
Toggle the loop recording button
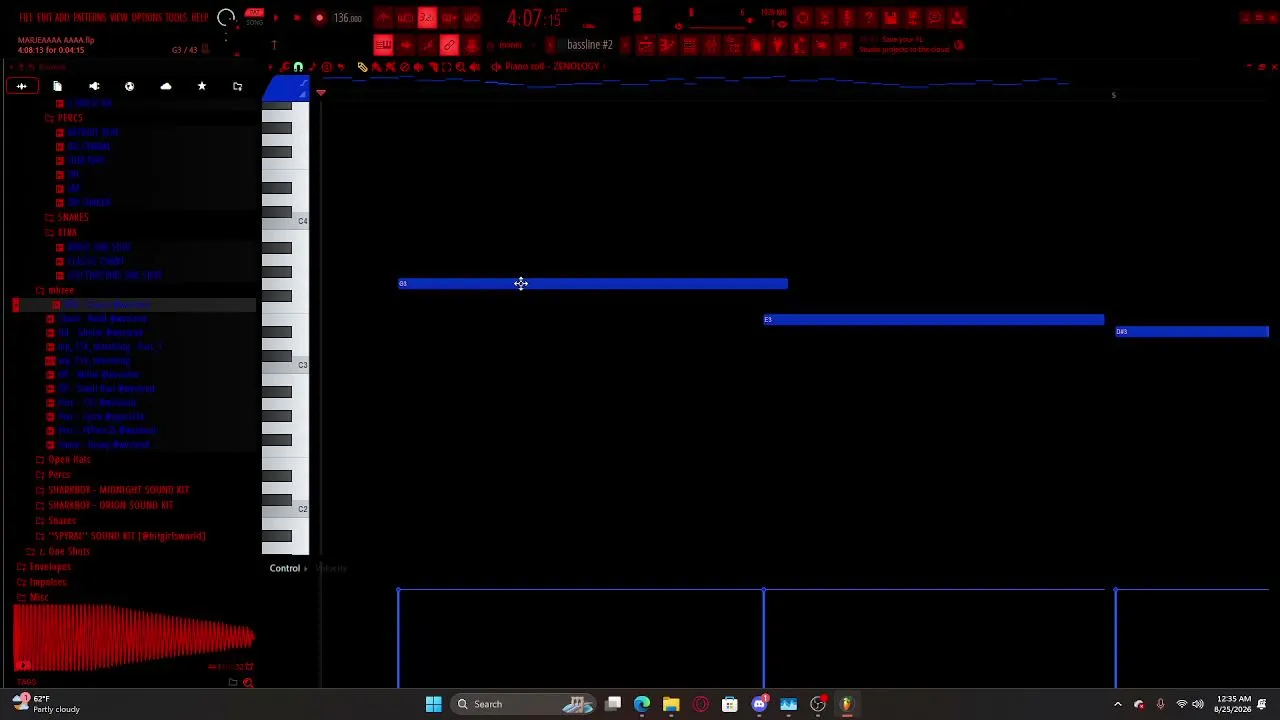click(x=472, y=18)
